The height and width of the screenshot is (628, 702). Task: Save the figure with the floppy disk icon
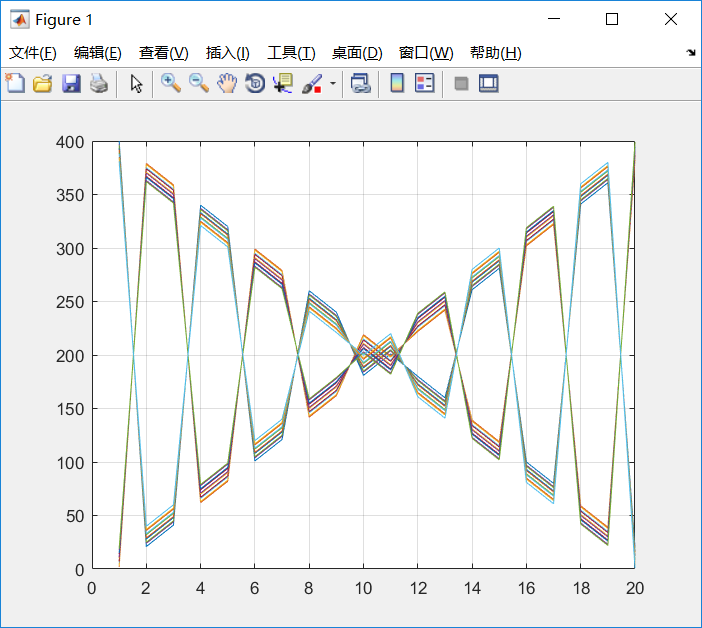pyautogui.click(x=71, y=84)
